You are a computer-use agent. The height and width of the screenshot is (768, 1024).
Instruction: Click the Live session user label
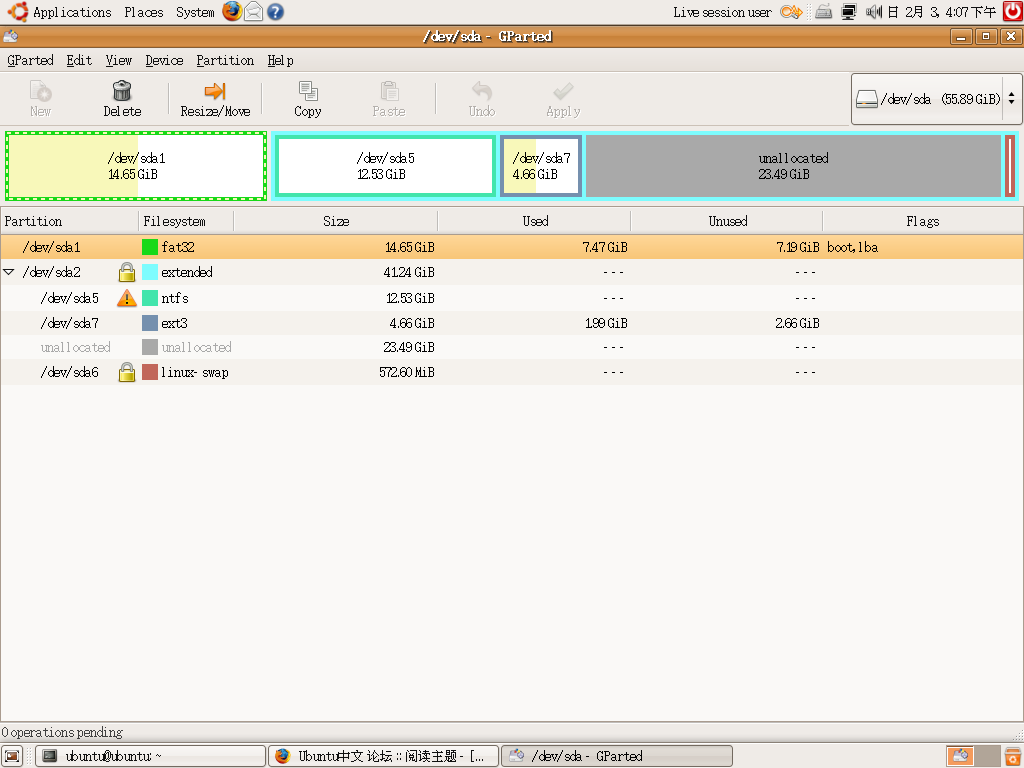(x=722, y=12)
